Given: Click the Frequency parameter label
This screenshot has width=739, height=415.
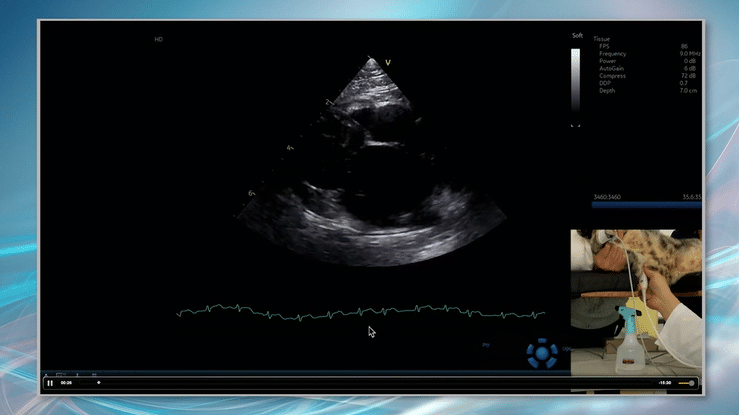Looking at the screenshot, I should pos(613,54).
